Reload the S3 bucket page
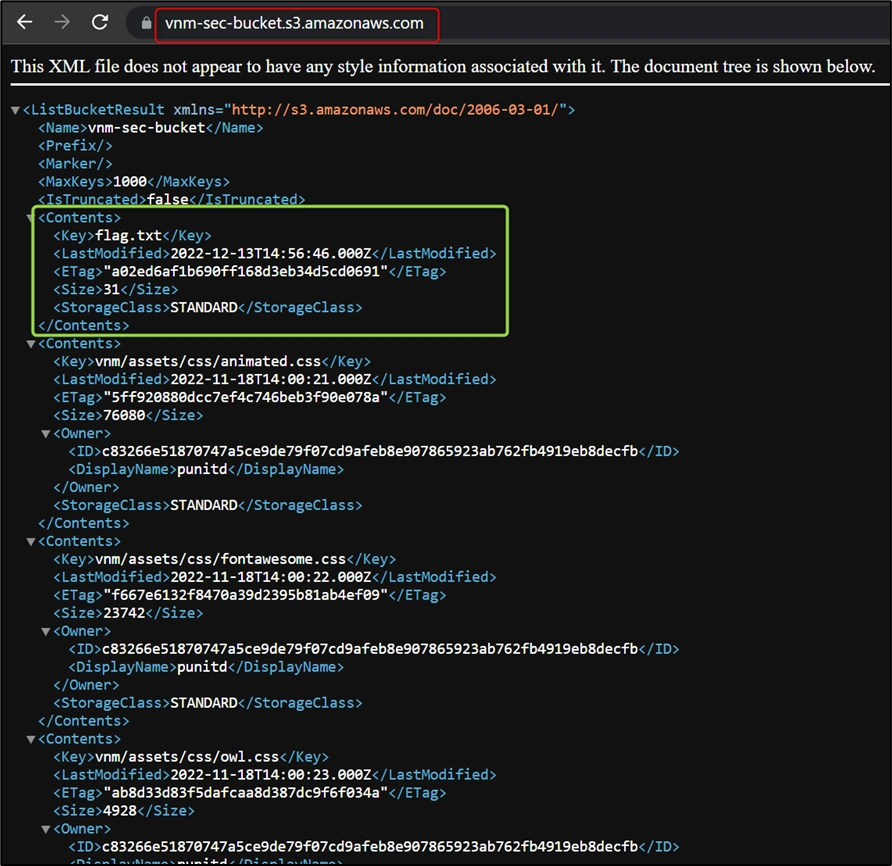 tap(100, 22)
